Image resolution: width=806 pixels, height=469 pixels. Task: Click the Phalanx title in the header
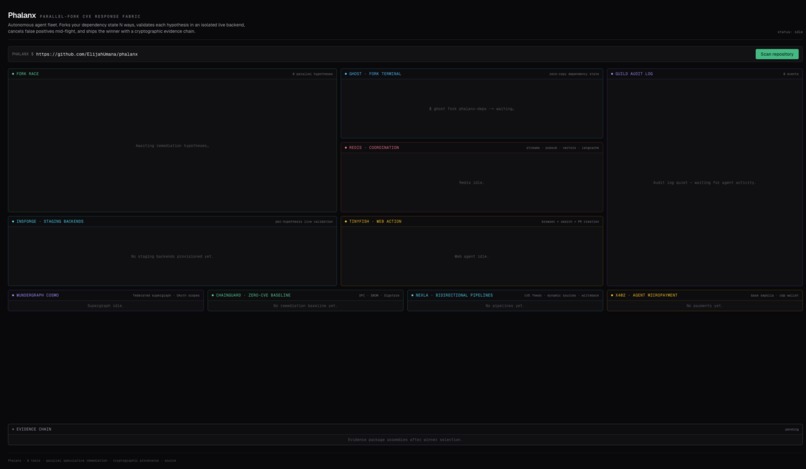tap(22, 15)
